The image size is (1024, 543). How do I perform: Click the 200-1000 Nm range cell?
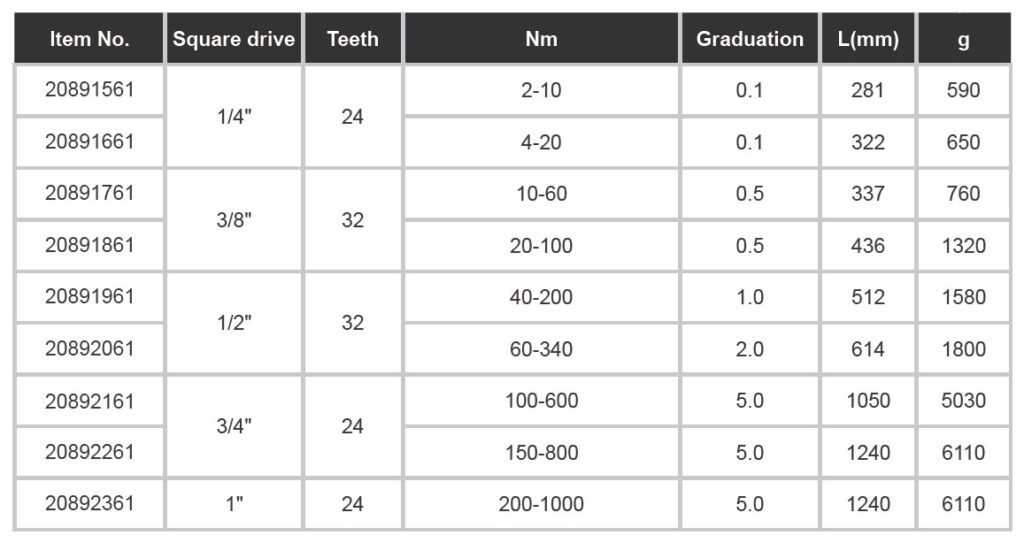click(x=541, y=503)
